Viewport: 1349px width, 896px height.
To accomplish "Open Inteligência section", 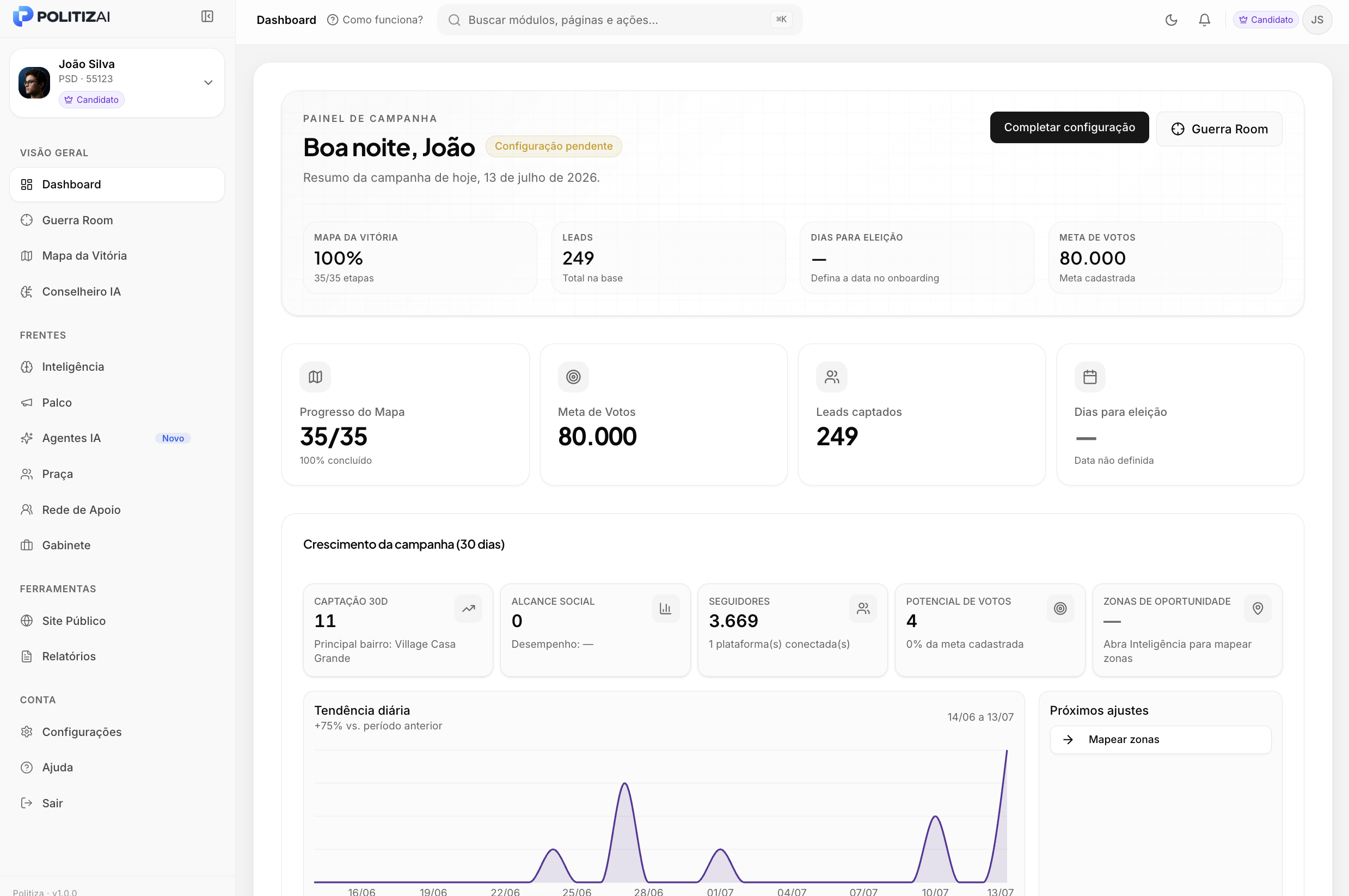I will [117, 367].
